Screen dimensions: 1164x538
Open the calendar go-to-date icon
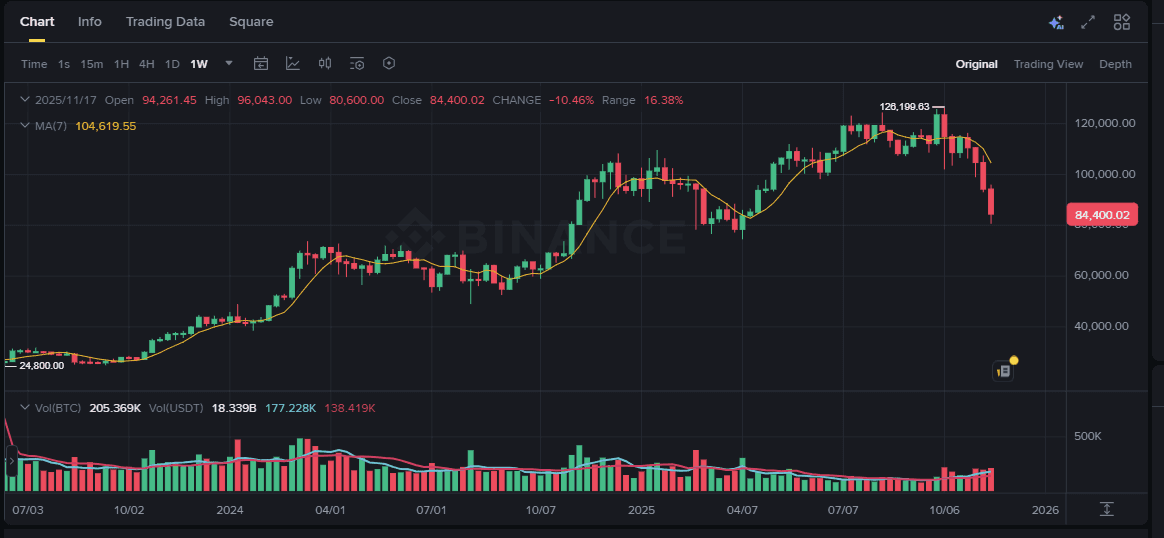click(260, 64)
